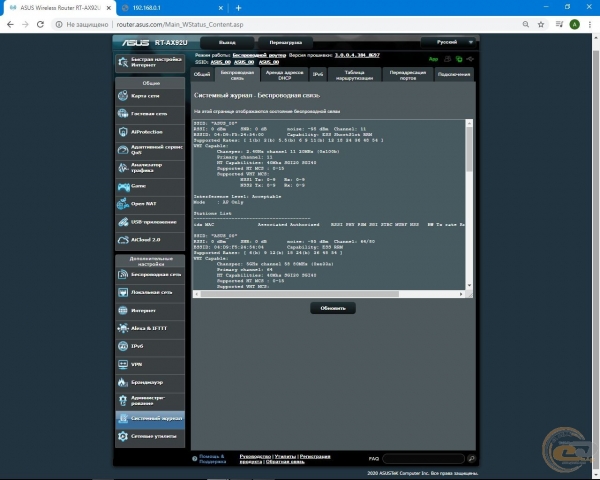Open Adaptive QoS (Адаптивный сервис QoS)

point(150,150)
